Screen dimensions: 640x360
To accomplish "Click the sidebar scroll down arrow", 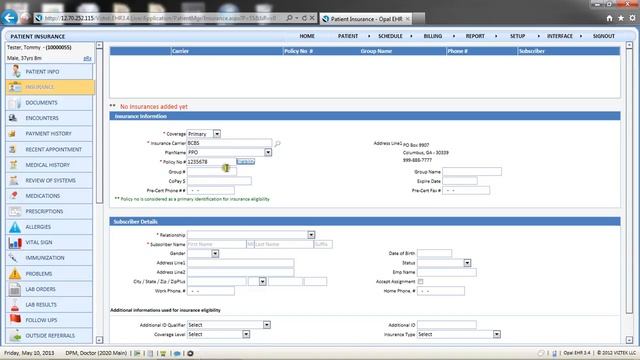I will point(99,340).
